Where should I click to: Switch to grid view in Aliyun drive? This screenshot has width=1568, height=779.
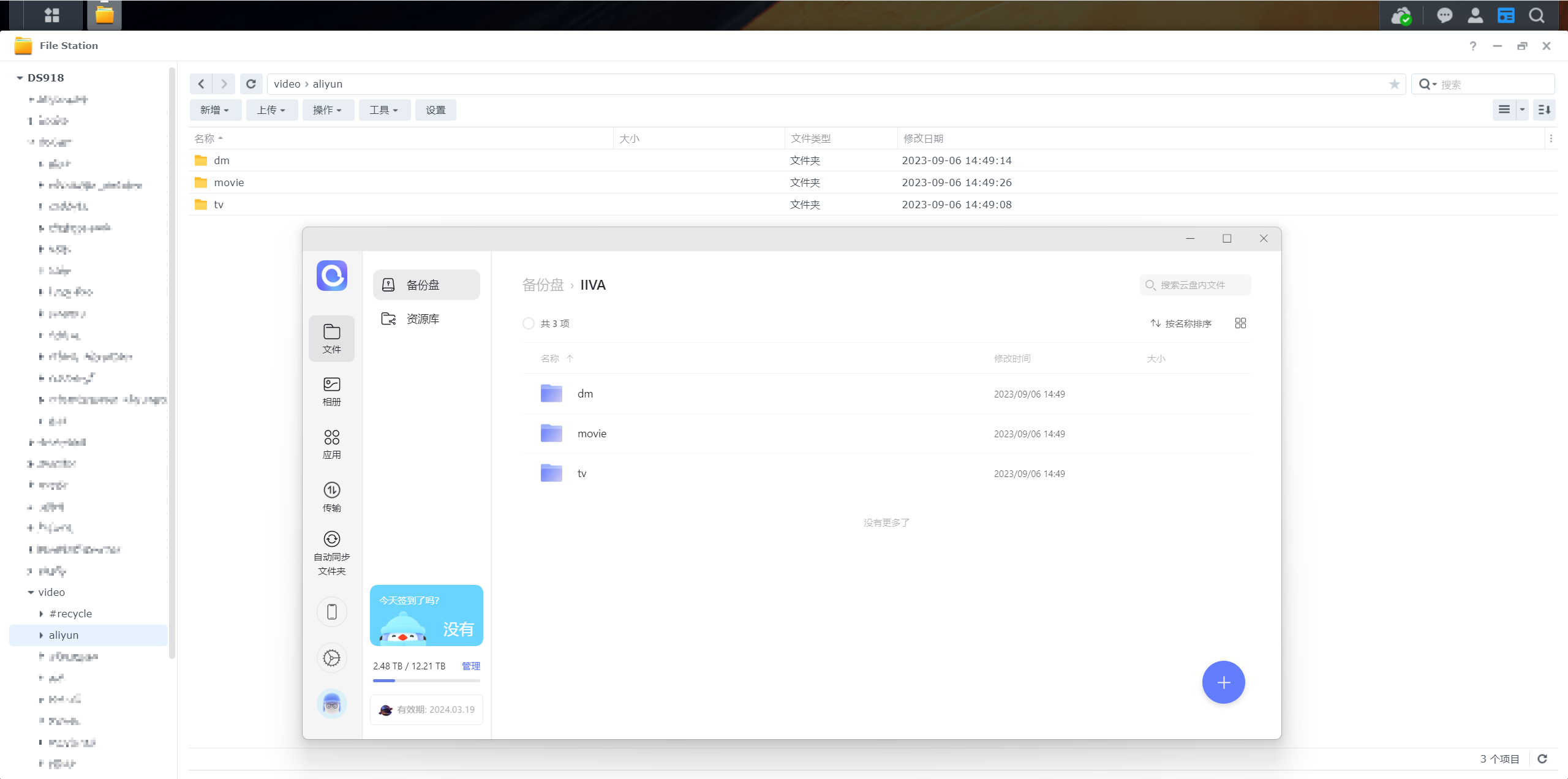click(1240, 323)
